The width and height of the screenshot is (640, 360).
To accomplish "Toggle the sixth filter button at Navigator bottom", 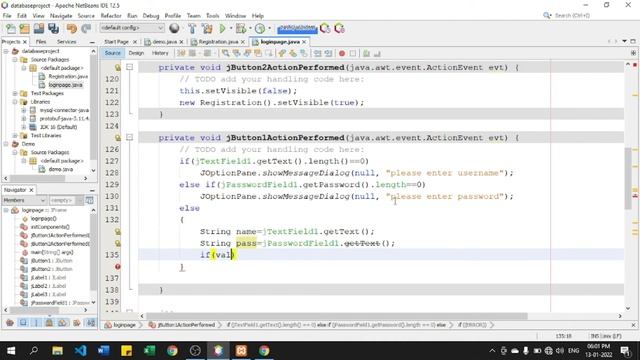I will tap(76, 323).
